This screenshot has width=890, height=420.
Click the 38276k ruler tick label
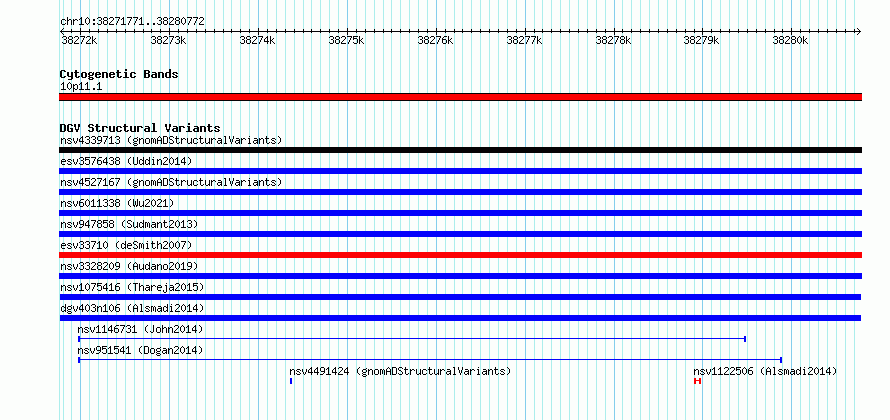click(x=435, y=41)
